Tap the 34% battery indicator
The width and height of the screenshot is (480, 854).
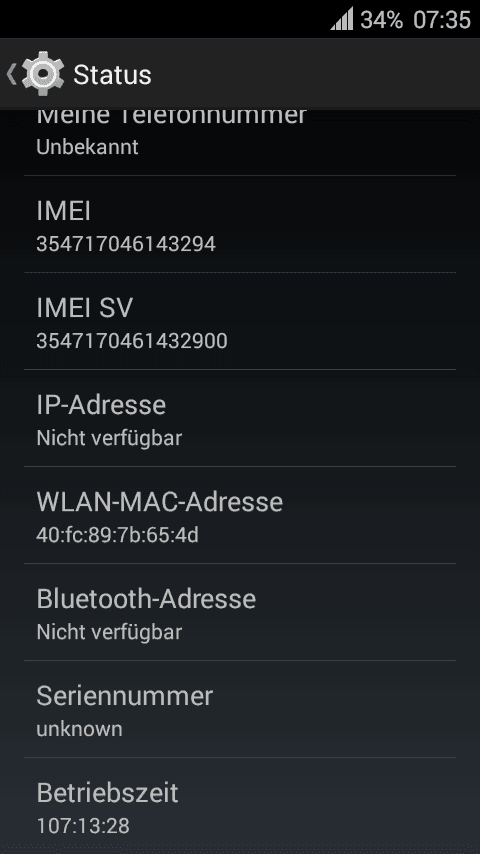[x=381, y=20]
